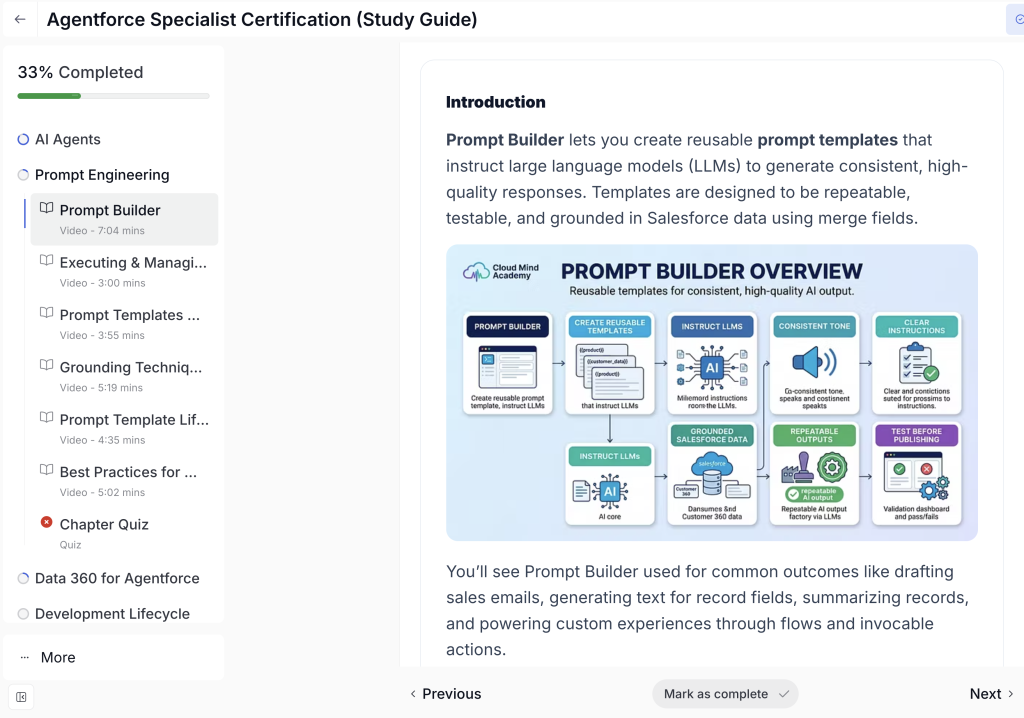Go back using the left arrow icon
The width and height of the screenshot is (1024, 718).
point(20,20)
